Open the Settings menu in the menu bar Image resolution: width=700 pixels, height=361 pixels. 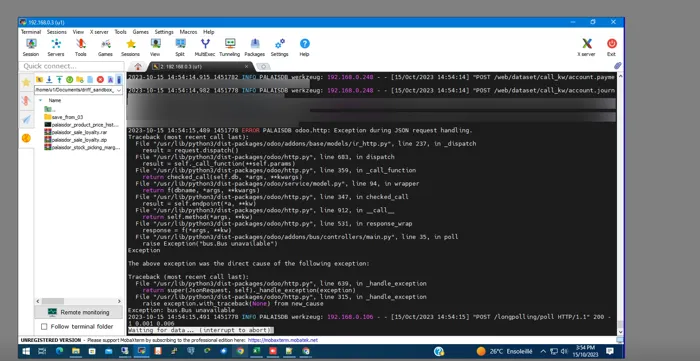164,32
